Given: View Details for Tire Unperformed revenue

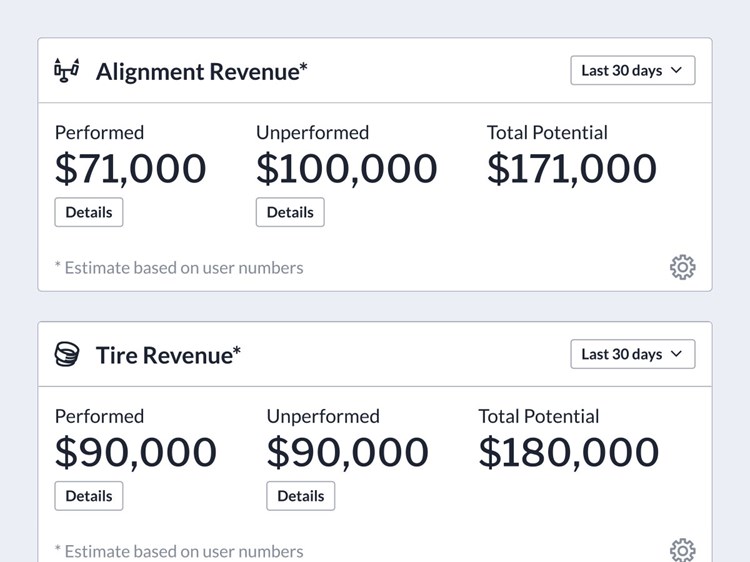Looking at the screenshot, I should [x=300, y=496].
